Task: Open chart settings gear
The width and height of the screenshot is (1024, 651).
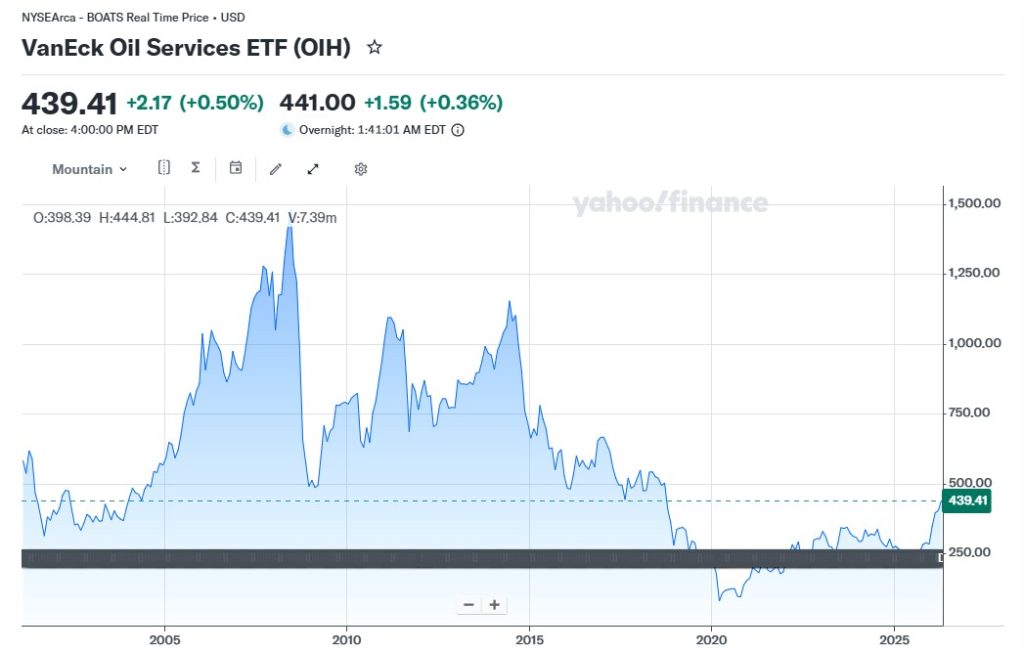Action: (361, 169)
